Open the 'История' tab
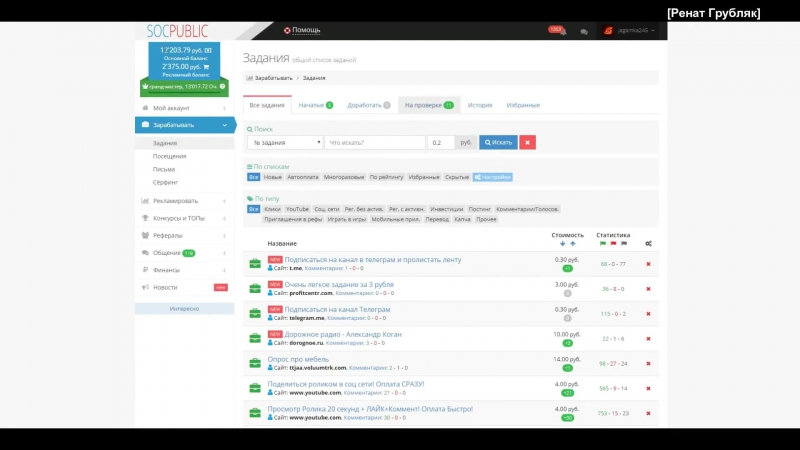This screenshot has height=450, width=800. point(480,105)
